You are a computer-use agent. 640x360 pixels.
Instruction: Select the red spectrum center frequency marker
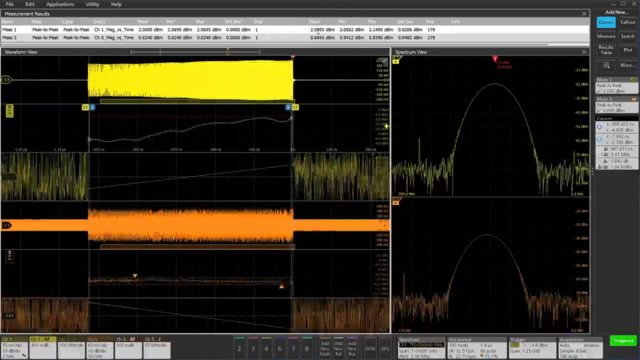coord(495,59)
